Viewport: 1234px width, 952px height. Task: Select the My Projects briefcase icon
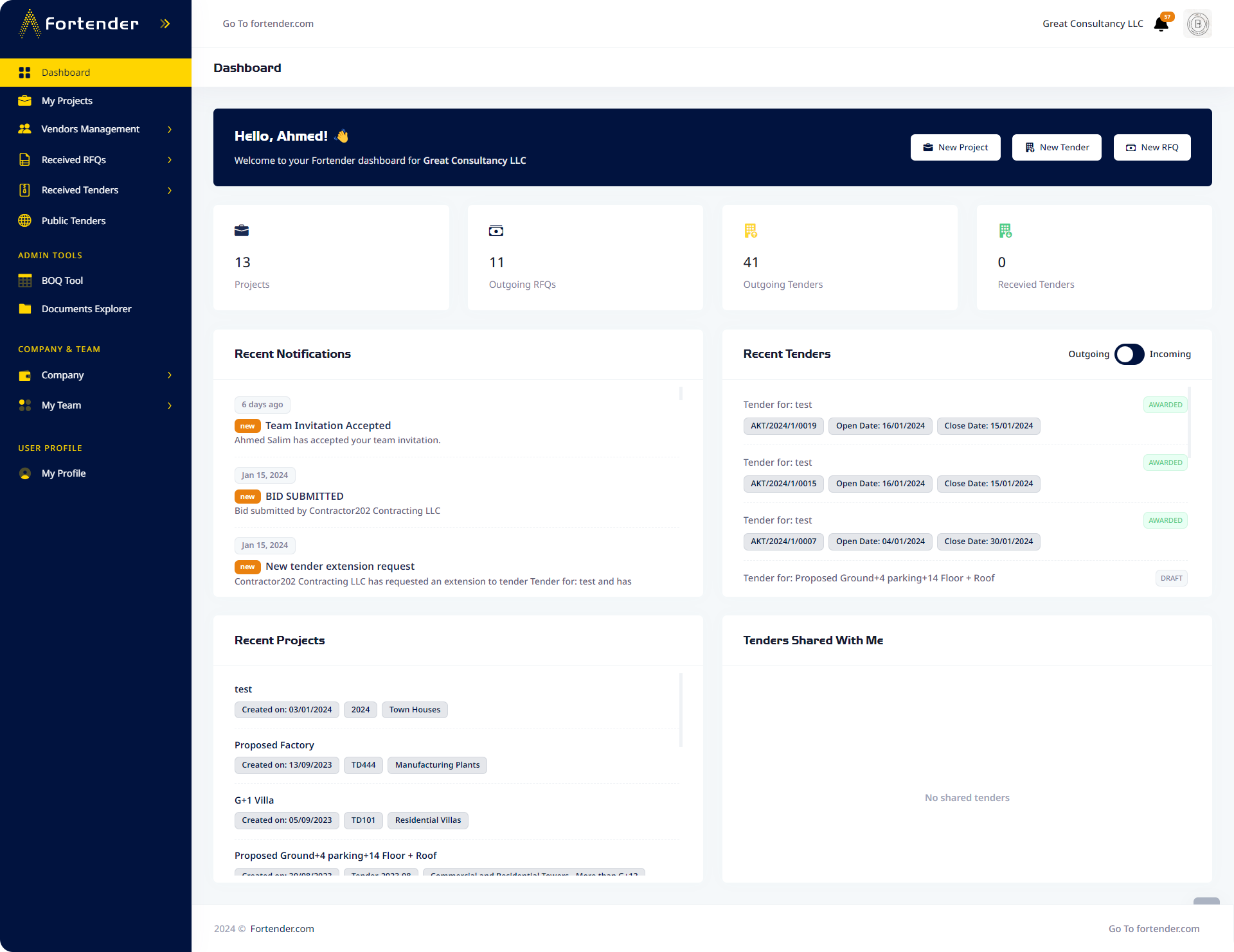click(x=25, y=101)
